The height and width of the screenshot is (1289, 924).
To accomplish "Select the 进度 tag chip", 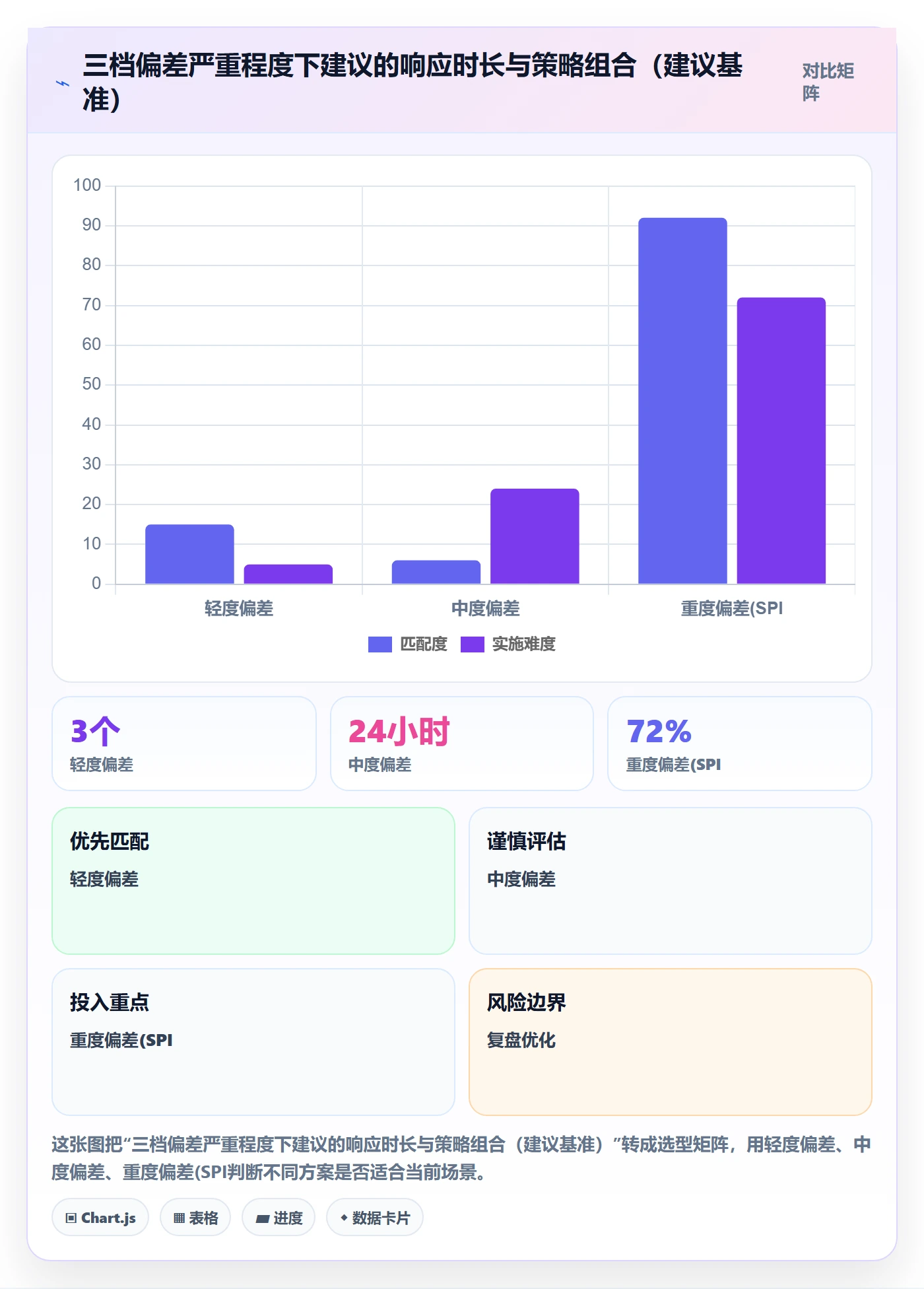I will 279,1218.
